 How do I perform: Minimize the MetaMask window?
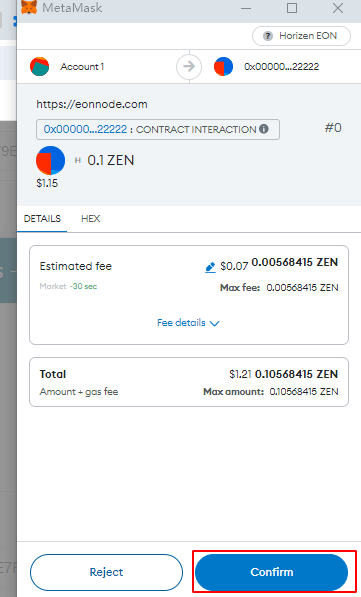tap(246, 8)
